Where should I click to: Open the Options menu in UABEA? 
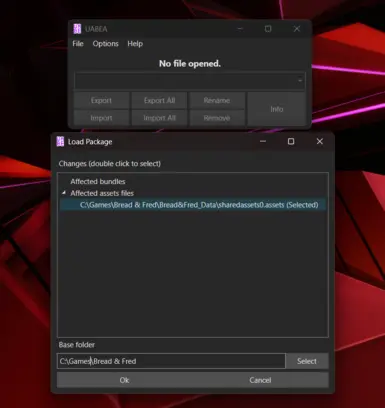click(105, 44)
